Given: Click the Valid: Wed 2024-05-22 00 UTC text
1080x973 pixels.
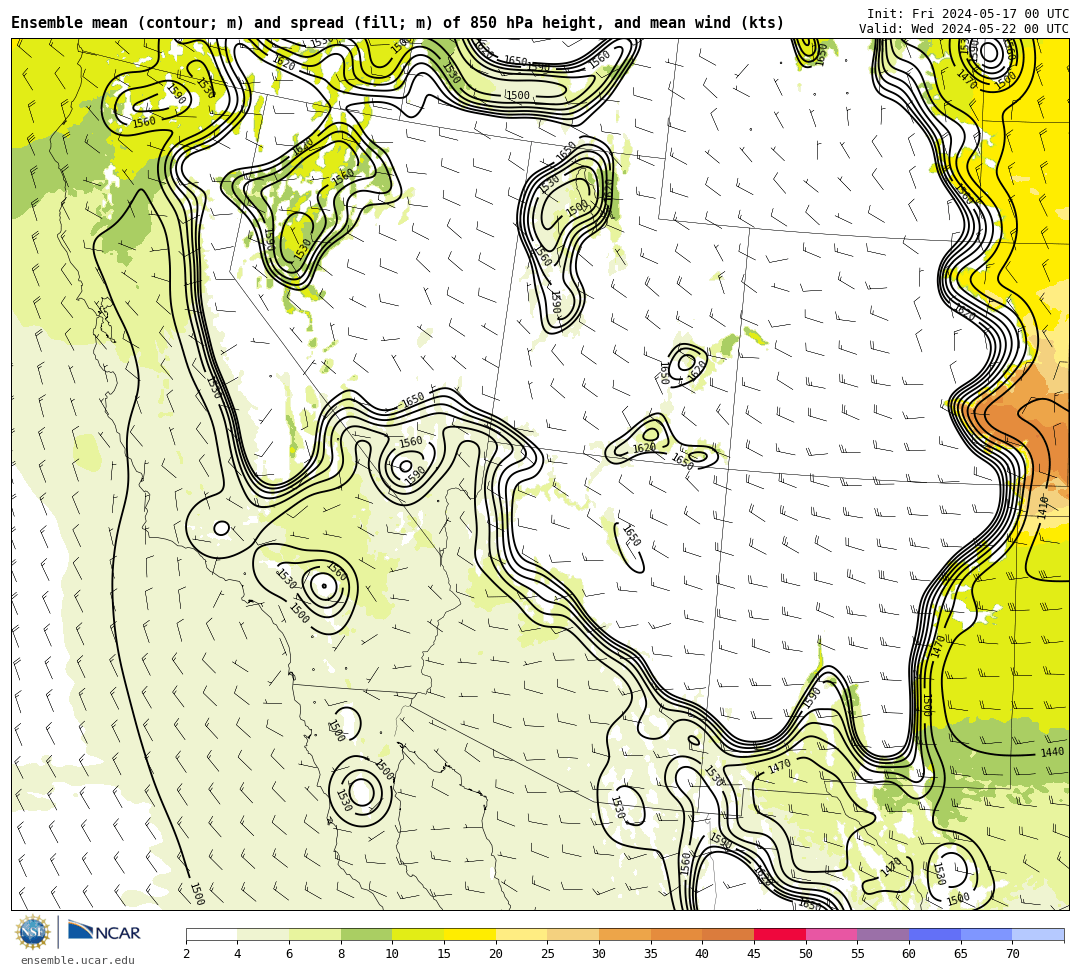Looking at the screenshot, I should point(963,29).
